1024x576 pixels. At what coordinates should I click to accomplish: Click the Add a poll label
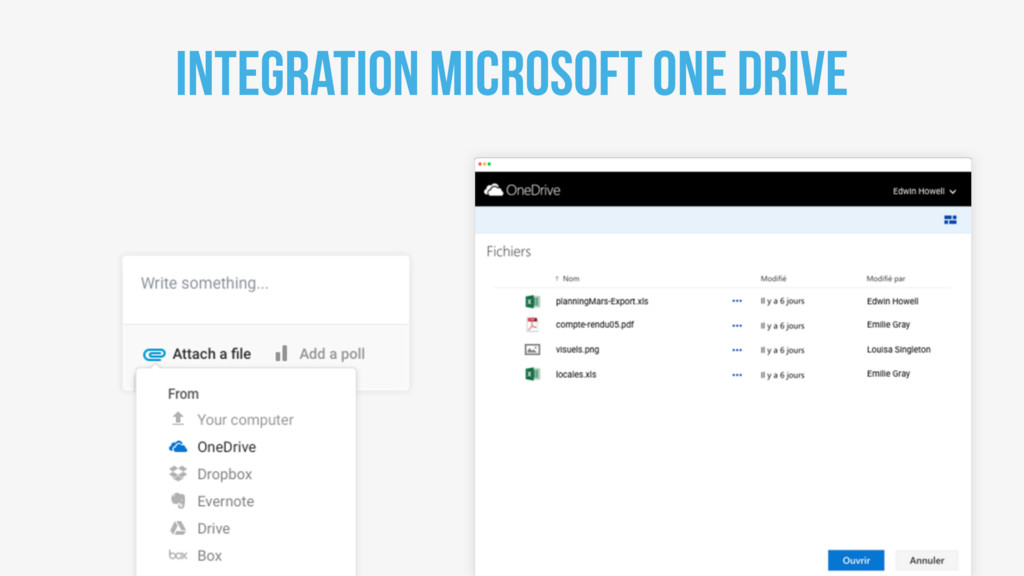click(x=332, y=354)
